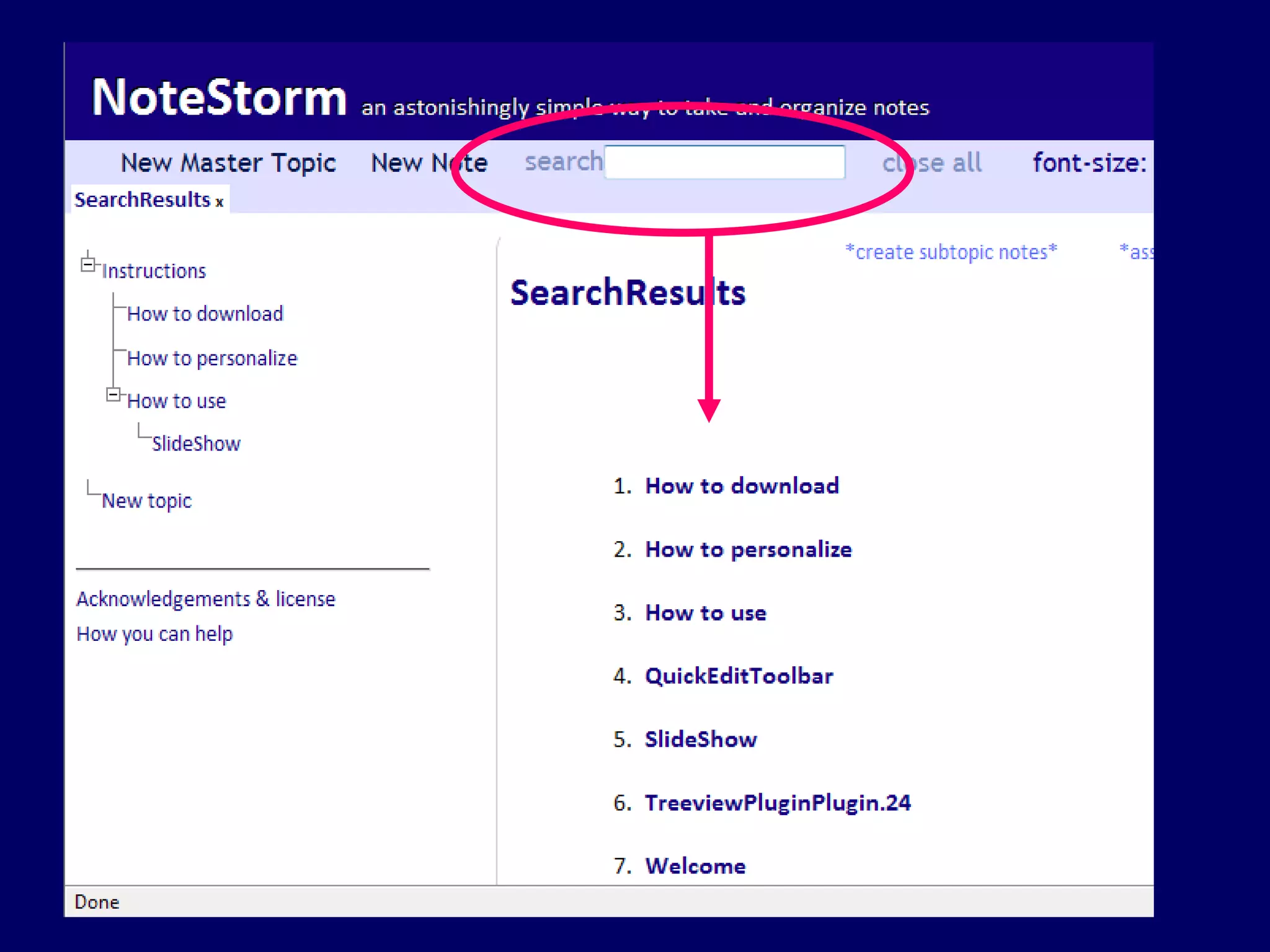Open Acknowledgements & license link
Image resolution: width=1270 pixels, height=952 pixels.
pyautogui.click(x=205, y=599)
